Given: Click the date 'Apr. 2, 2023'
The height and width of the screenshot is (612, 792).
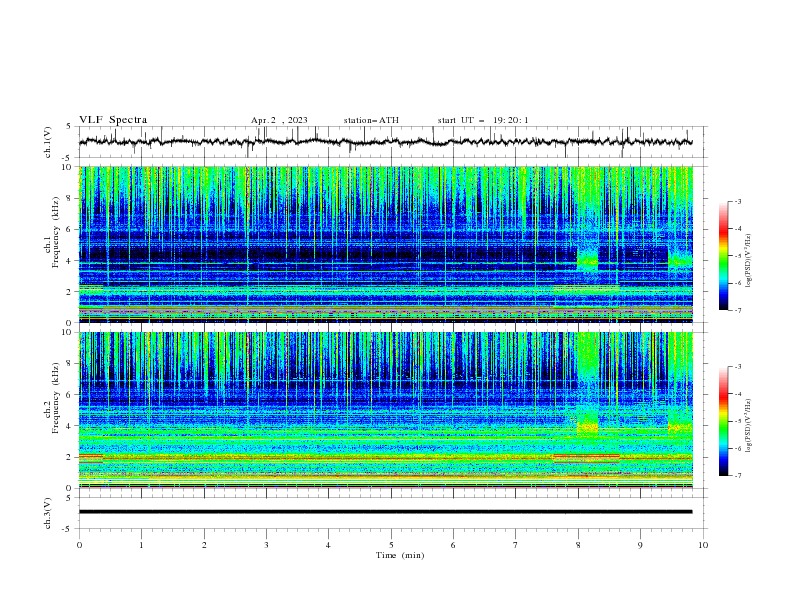Looking at the screenshot, I should pyautogui.click(x=279, y=120).
